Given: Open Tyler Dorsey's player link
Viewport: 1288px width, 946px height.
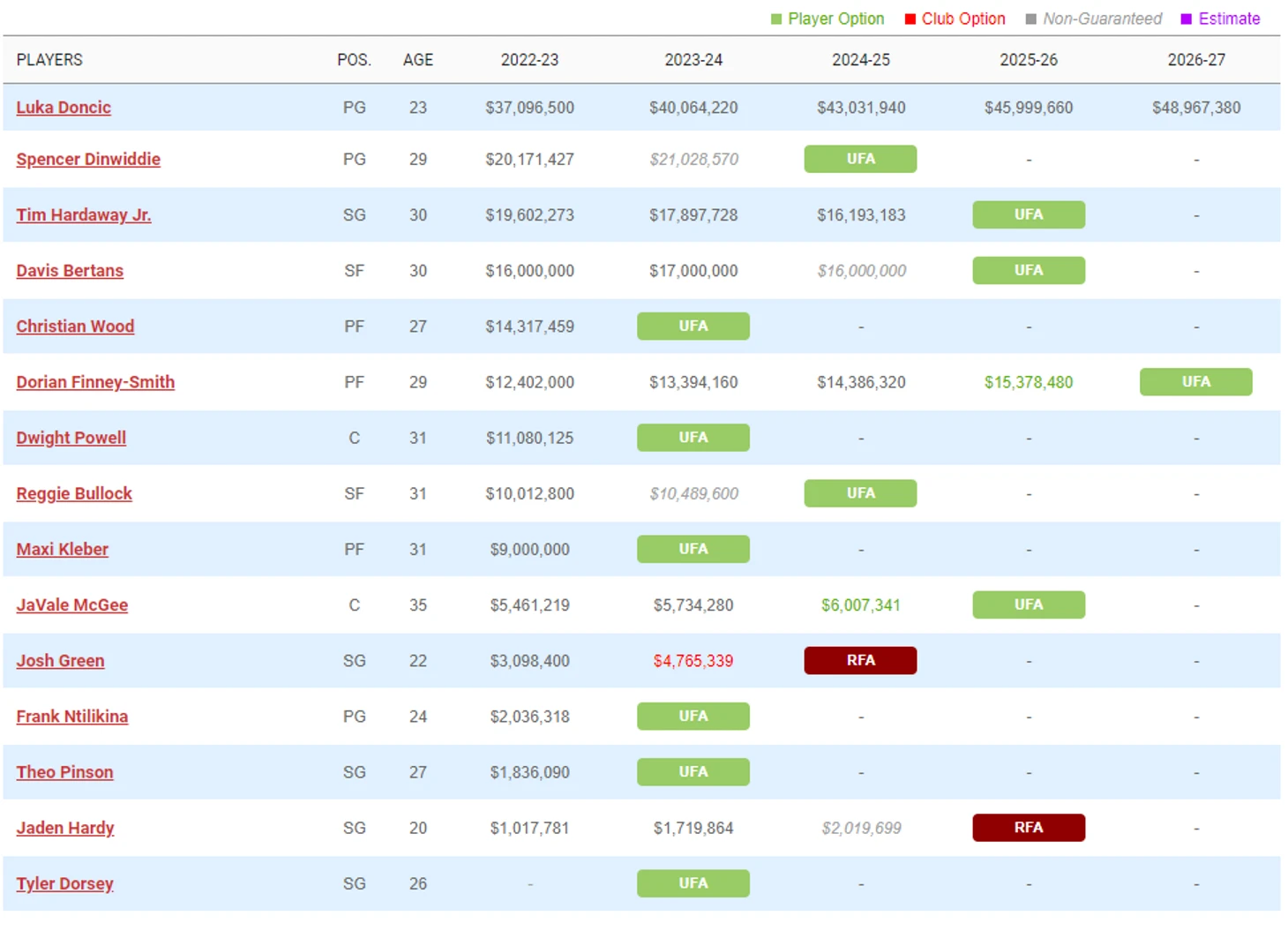Looking at the screenshot, I should click(64, 883).
